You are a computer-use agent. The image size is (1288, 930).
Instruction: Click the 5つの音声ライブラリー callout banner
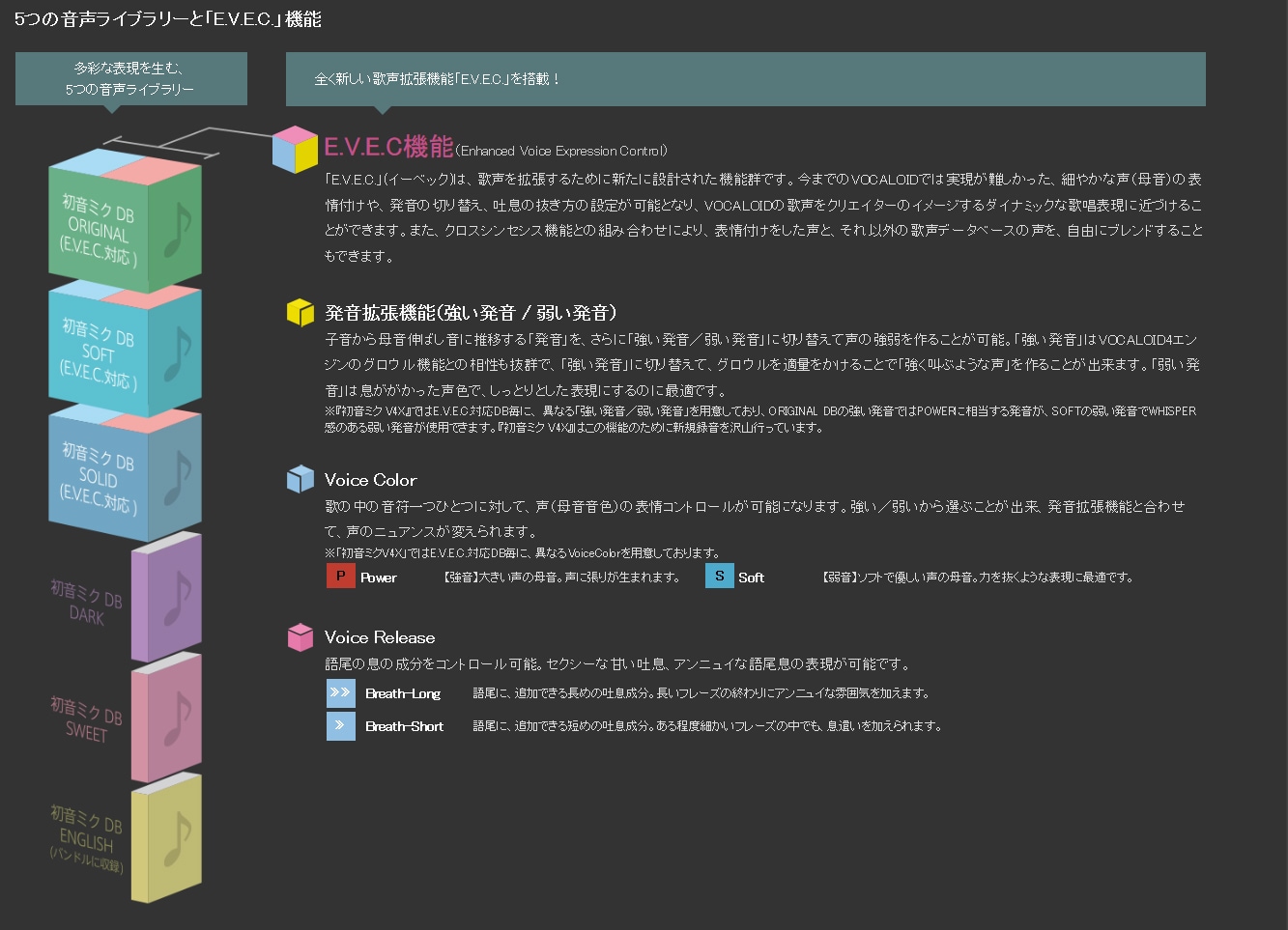click(131, 78)
